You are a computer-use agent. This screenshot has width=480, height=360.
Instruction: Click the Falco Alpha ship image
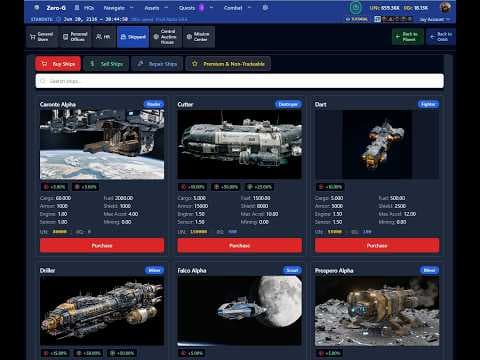point(239,311)
